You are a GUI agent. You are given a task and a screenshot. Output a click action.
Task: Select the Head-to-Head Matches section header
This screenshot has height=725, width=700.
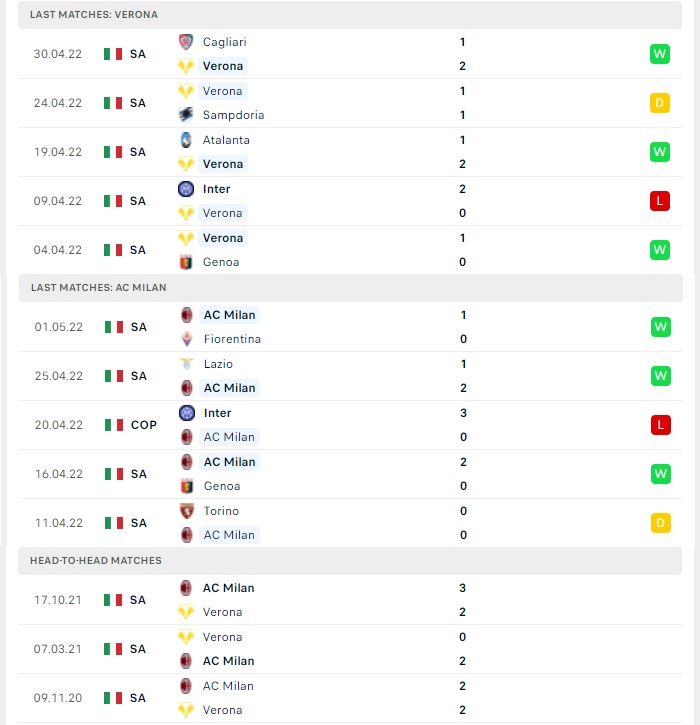(350, 560)
